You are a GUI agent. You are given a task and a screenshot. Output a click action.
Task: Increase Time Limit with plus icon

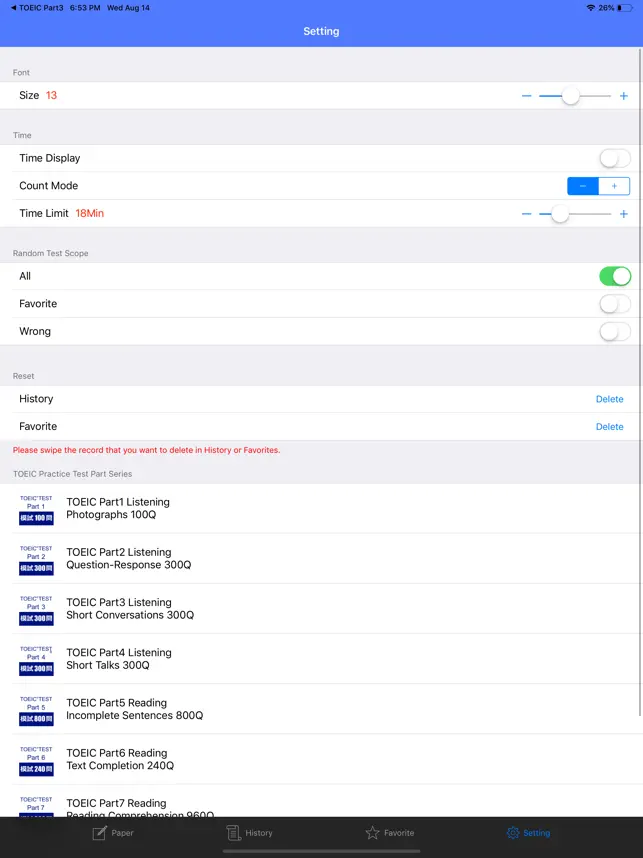623,214
